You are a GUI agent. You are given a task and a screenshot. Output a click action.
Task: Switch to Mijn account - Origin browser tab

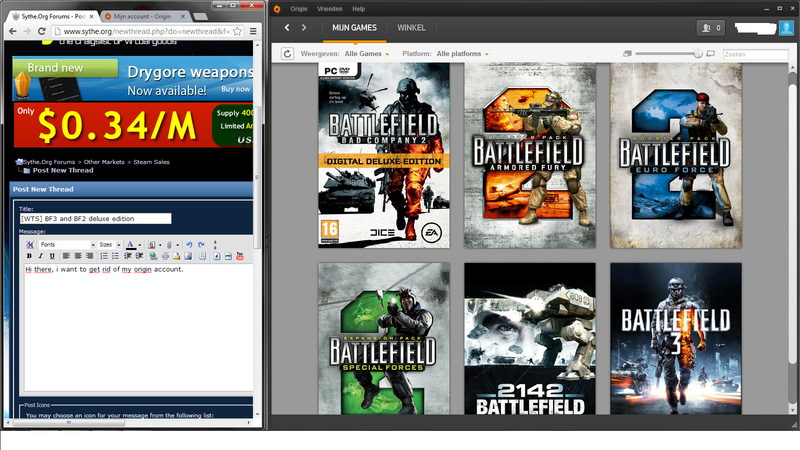[144, 16]
